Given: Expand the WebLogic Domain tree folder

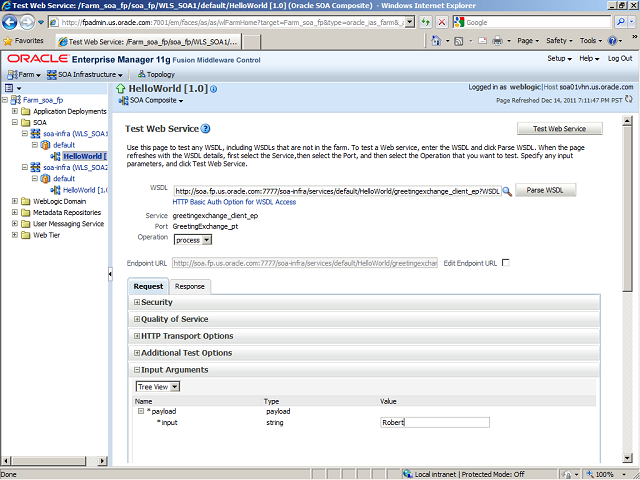Looking at the screenshot, I should pos(14,200).
